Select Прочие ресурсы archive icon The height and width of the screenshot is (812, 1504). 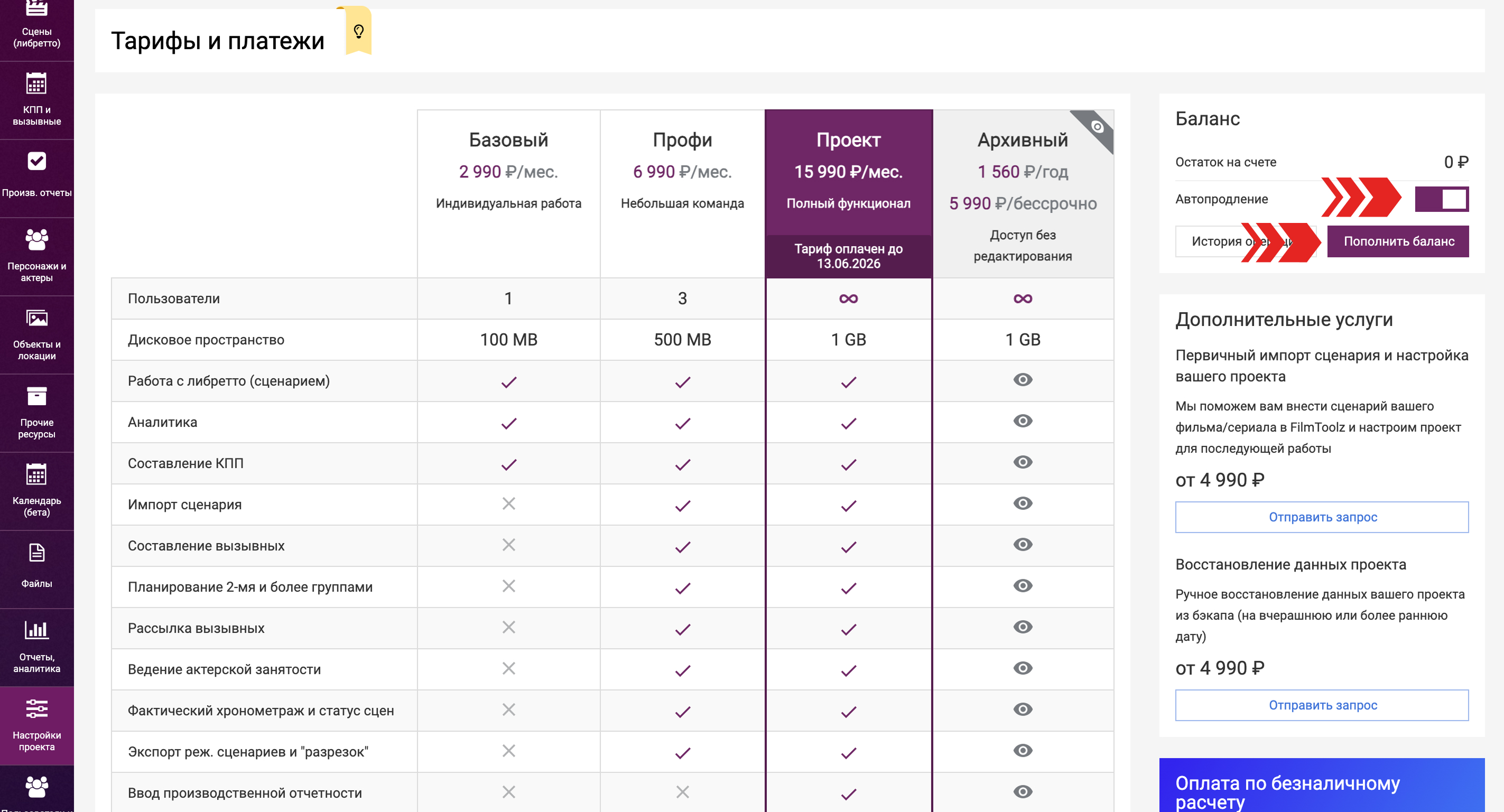[x=36, y=397]
